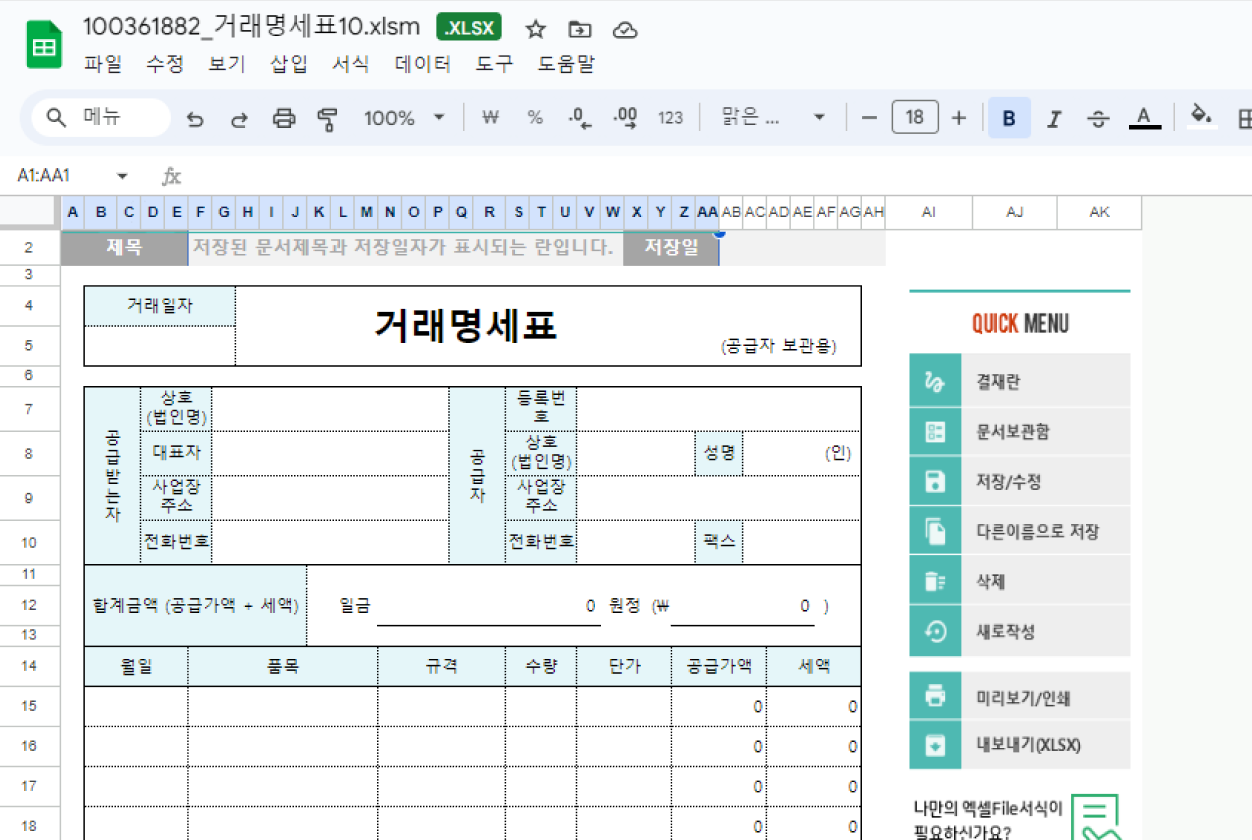Click the 품목 column header cell
1252x840 pixels.
(283, 666)
